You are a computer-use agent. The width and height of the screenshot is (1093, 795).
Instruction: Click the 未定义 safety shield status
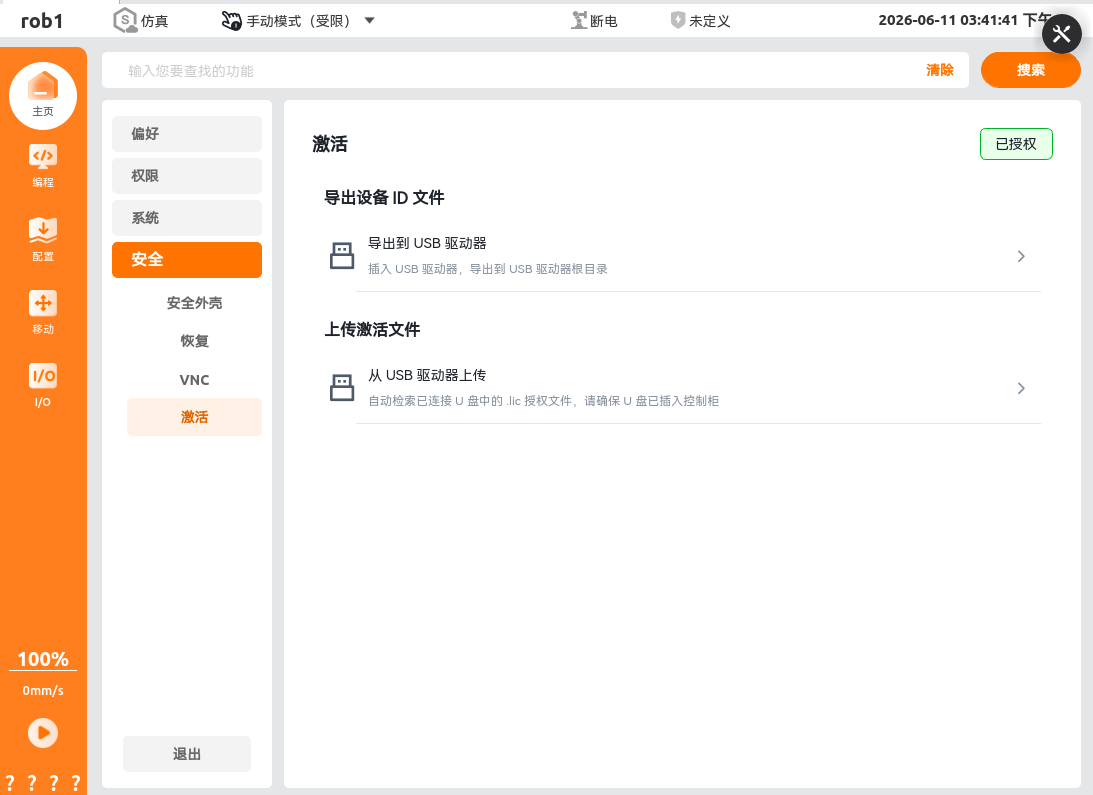tap(700, 21)
